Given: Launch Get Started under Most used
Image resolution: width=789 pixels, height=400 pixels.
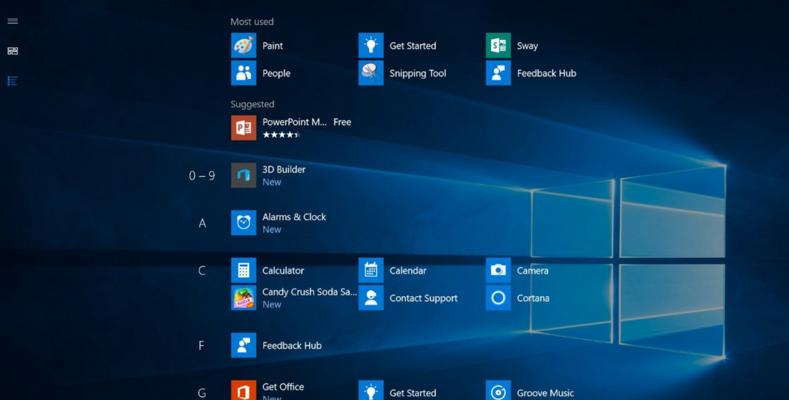Looking at the screenshot, I should coord(398,45).
